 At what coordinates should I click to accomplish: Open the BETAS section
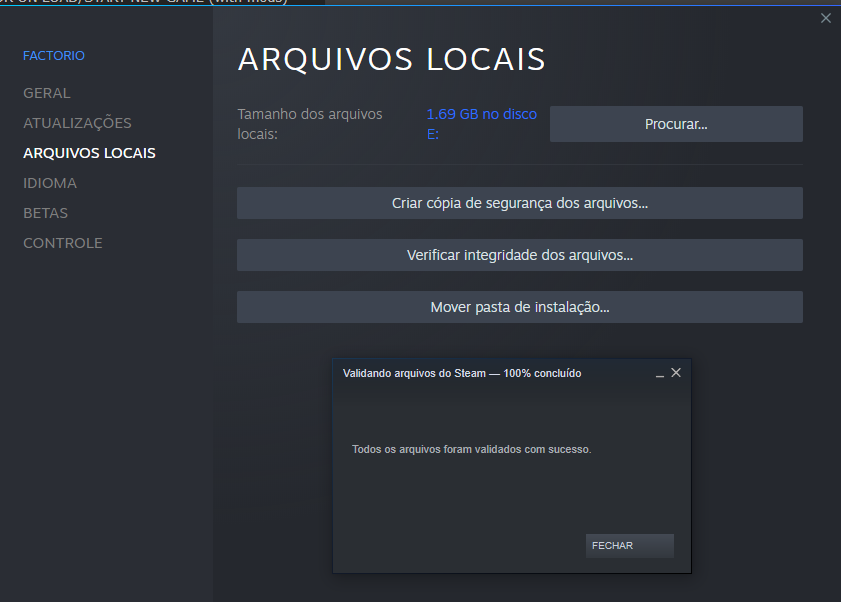point(46,213)
